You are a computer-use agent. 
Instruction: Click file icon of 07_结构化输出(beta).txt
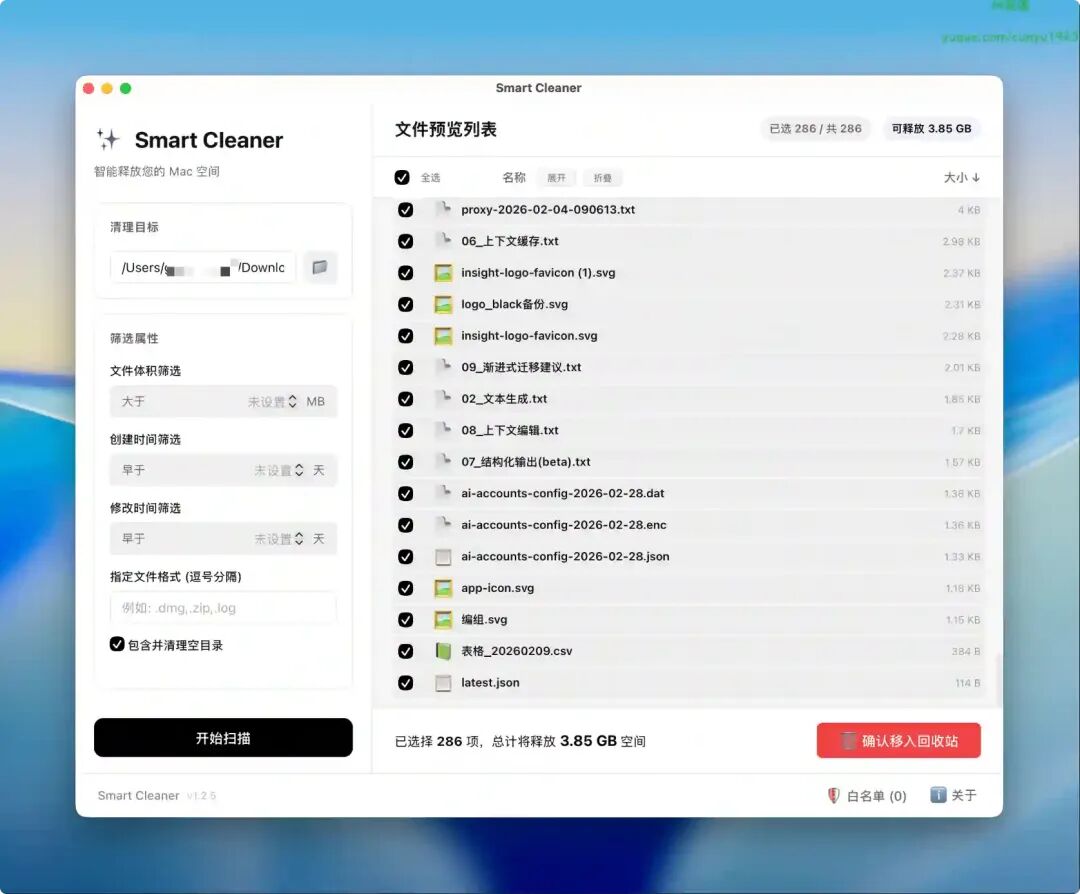click(x=443, y=462)
